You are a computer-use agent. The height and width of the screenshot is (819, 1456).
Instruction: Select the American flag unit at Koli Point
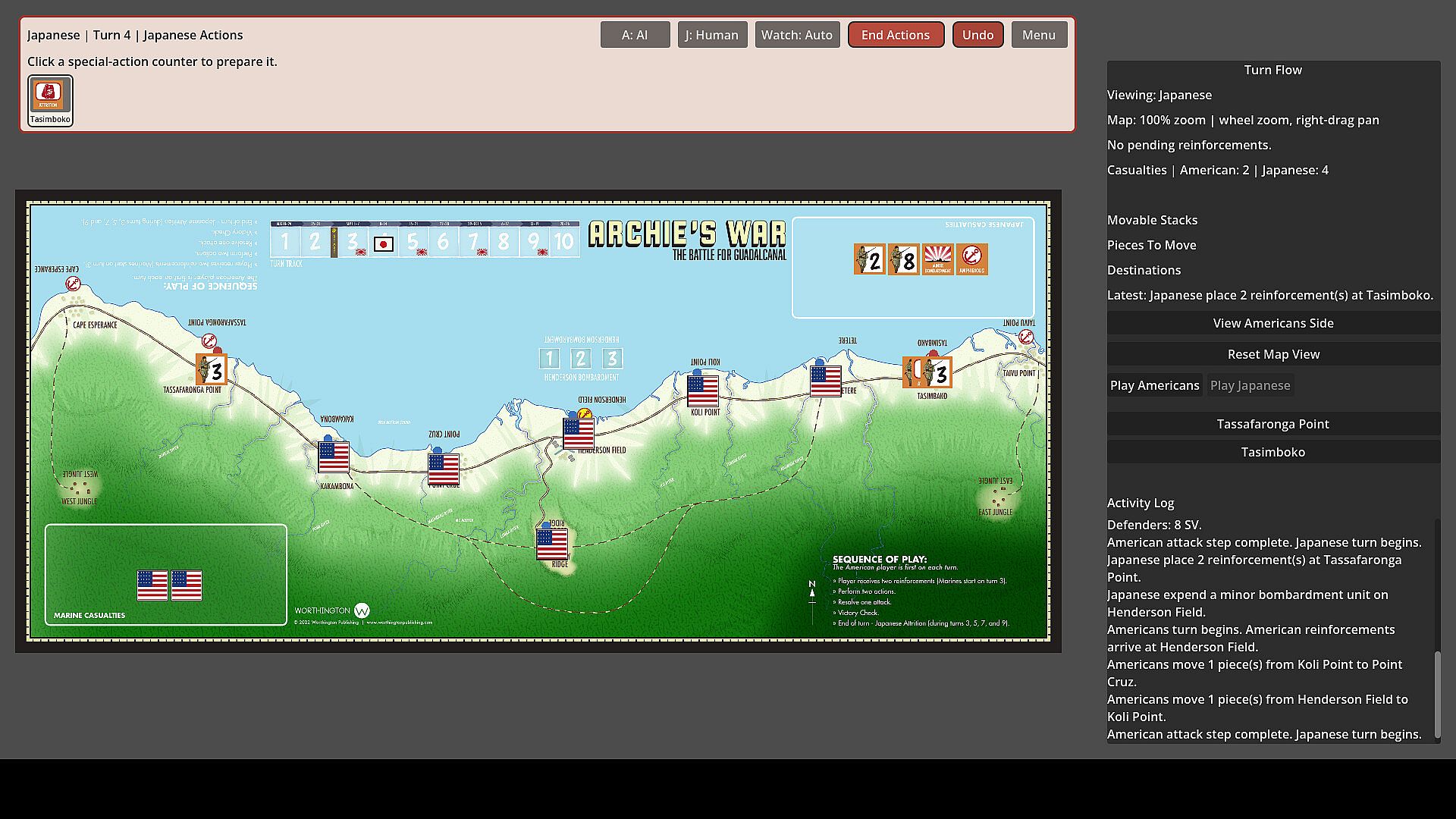(703, 391)
